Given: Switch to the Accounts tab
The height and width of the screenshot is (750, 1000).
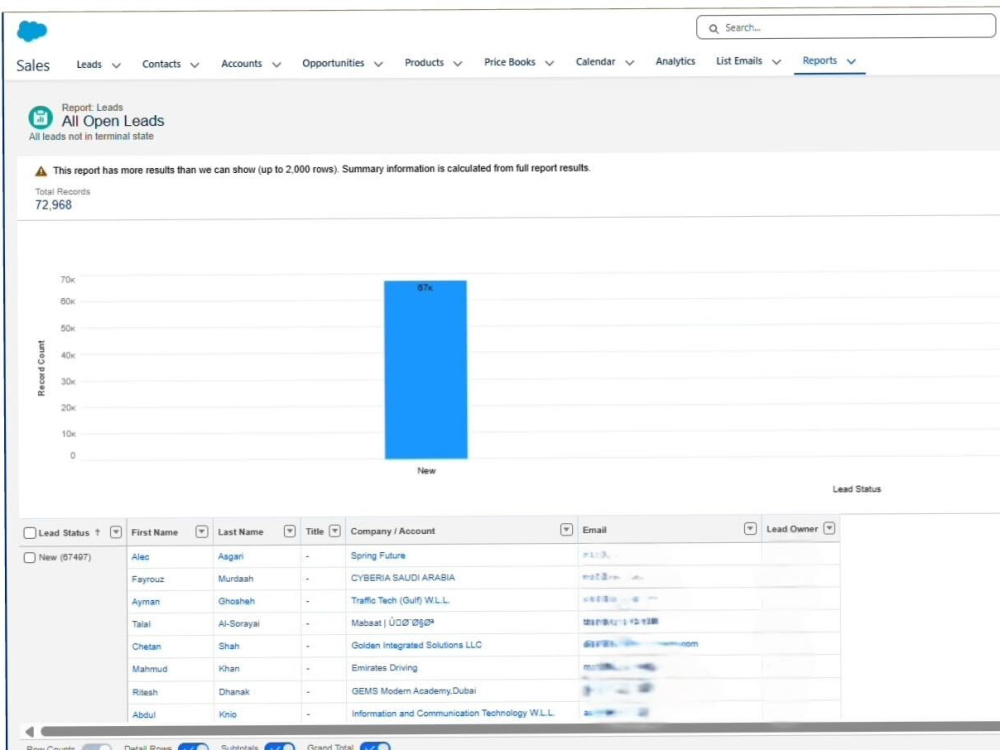Looking at the screenshot, I should coord(241,64).
